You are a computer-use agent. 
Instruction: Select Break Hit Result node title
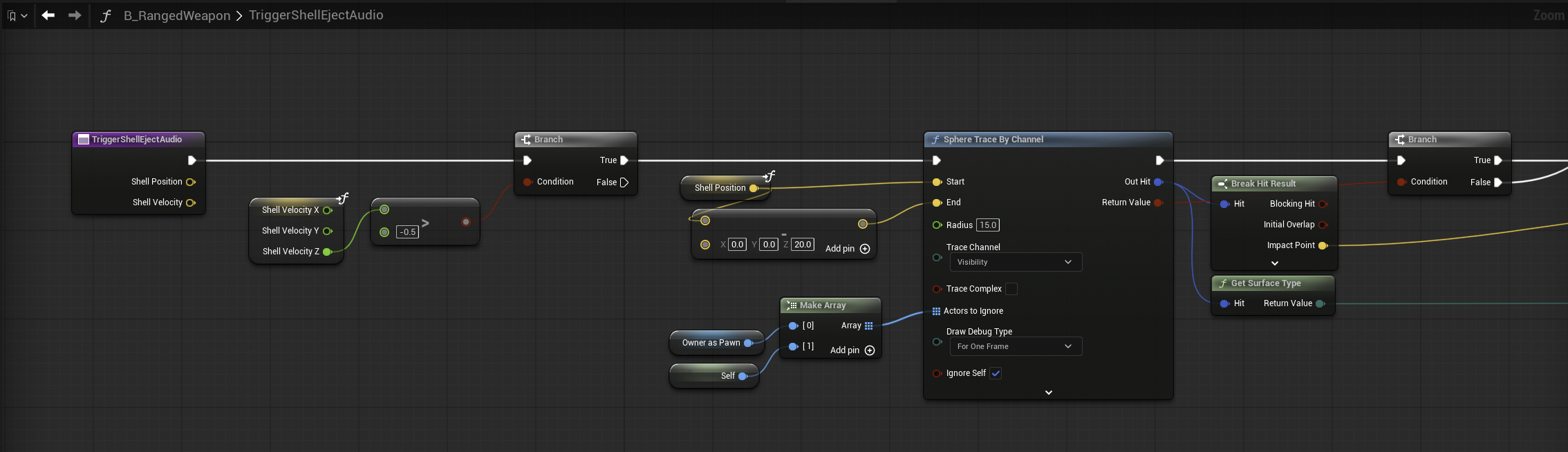(1263, 184)
